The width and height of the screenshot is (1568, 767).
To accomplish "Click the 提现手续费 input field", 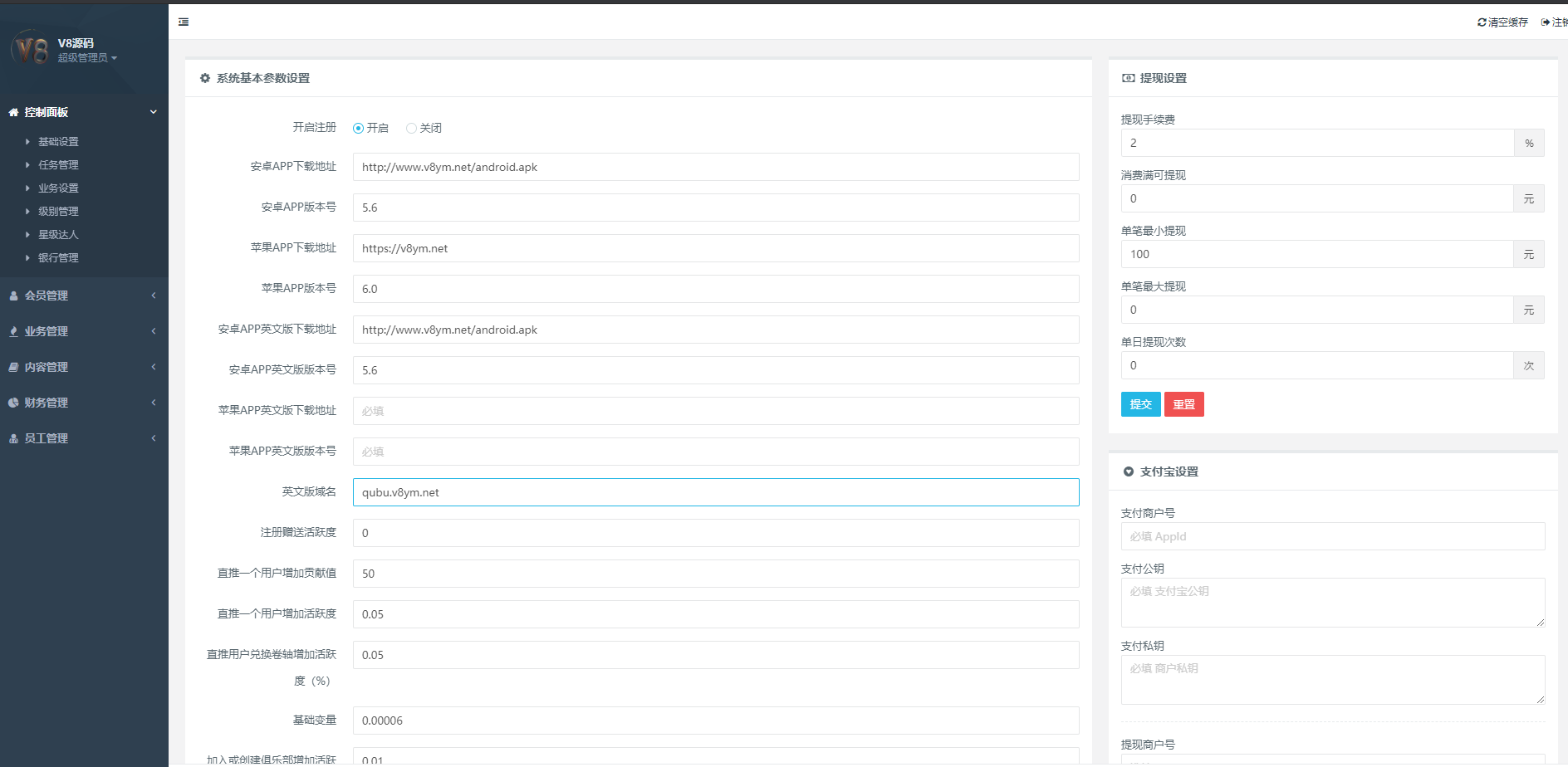I will [x=1316, y=144].
